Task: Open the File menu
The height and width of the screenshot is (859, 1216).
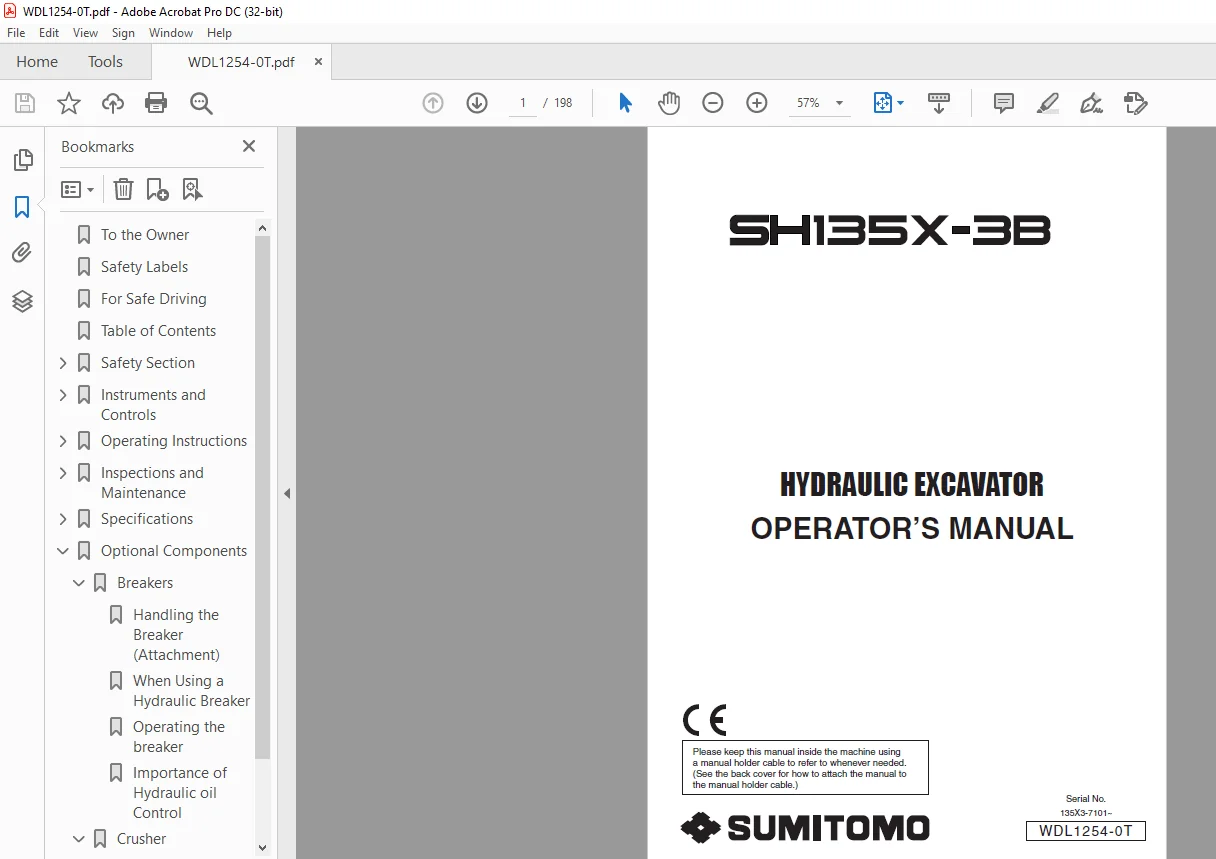Action: click(x=16, y=33)
